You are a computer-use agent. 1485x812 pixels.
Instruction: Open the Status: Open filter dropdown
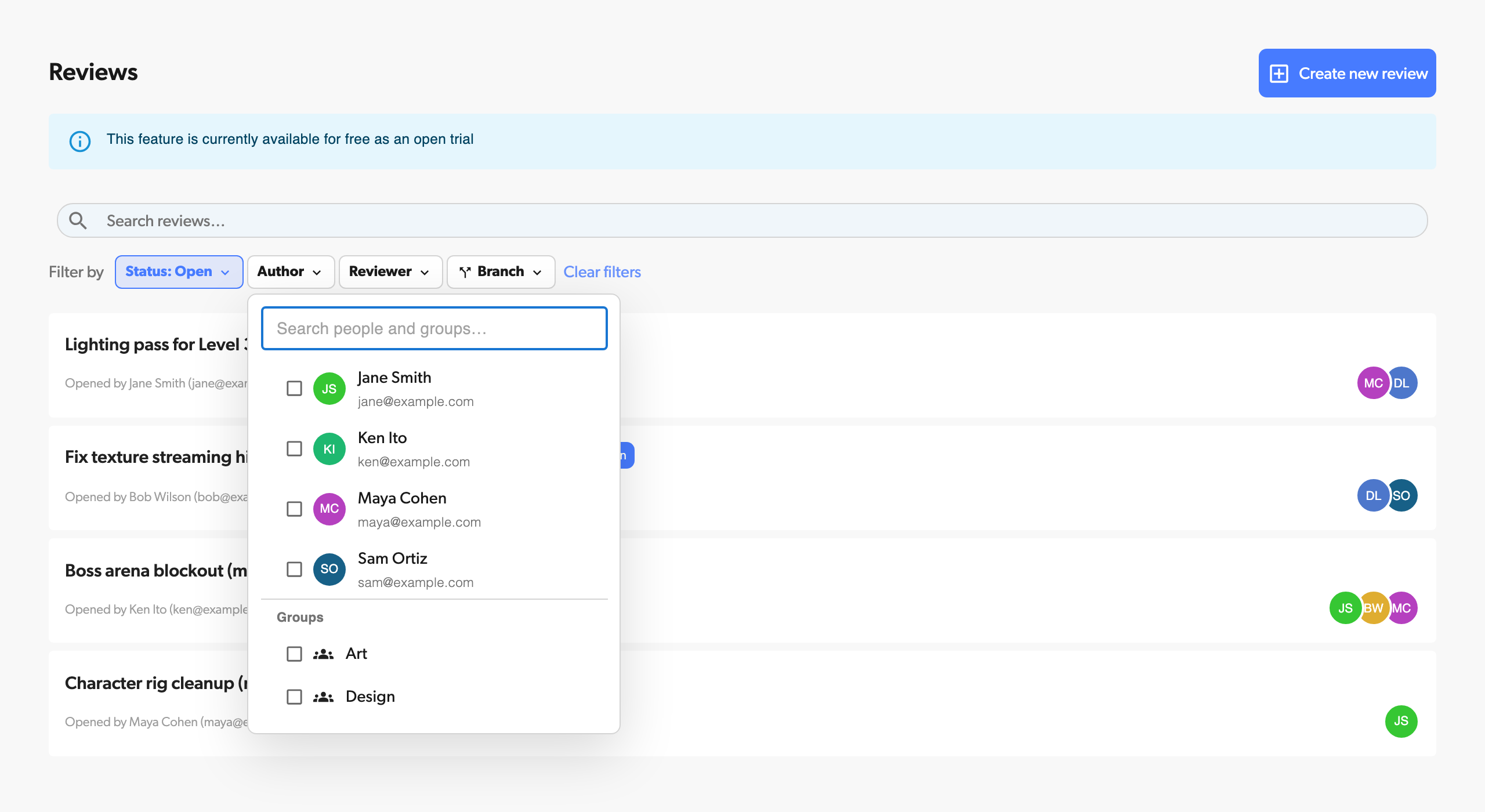coord(179,272)
